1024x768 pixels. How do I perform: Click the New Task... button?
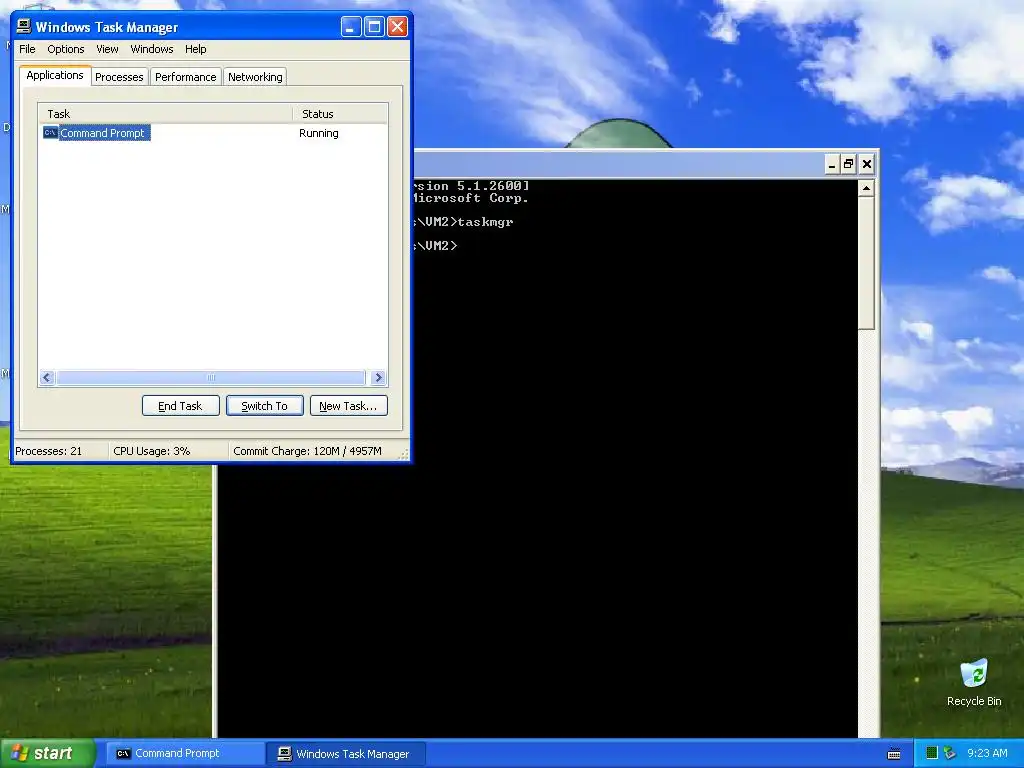click(348, 406)
